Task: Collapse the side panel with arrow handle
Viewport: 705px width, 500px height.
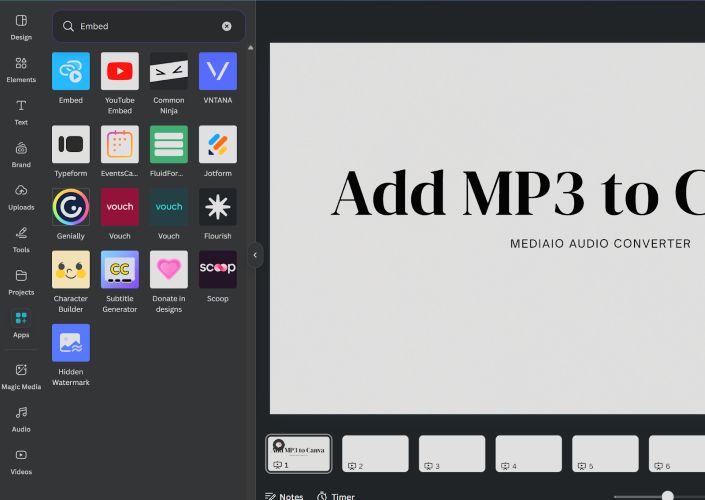Action: point(255,255)
